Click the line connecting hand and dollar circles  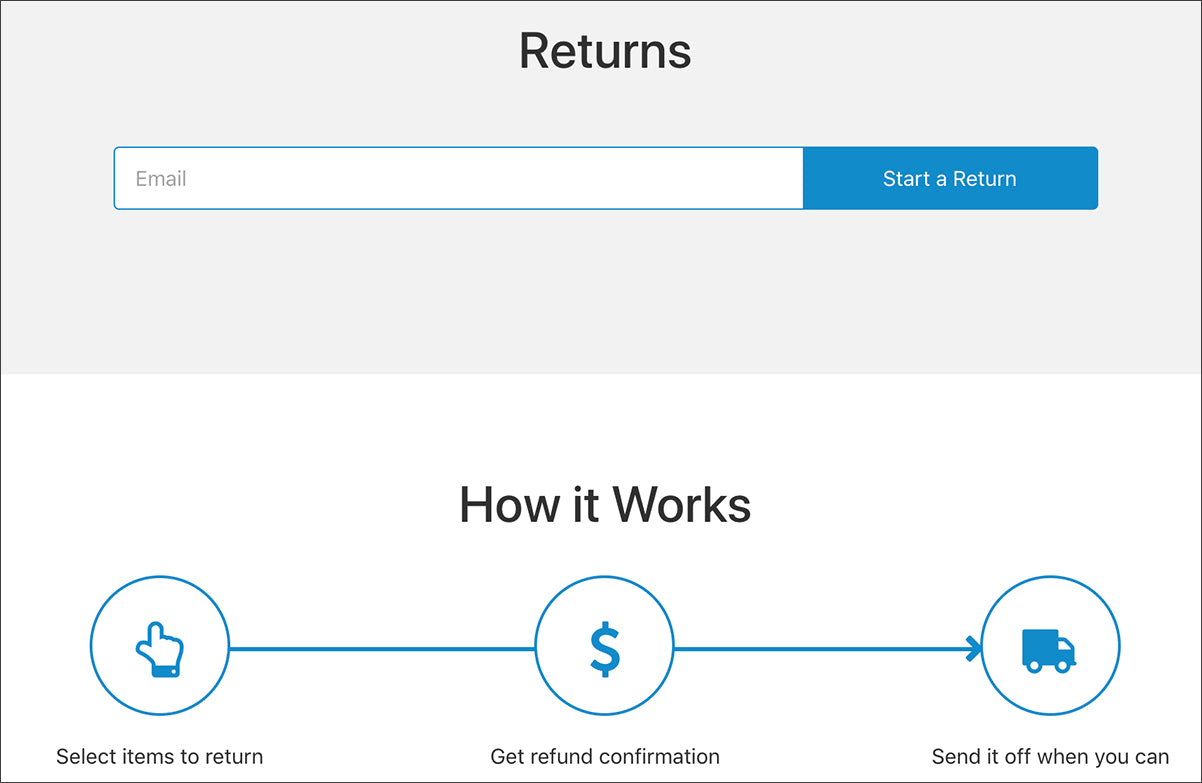click(382, 649)
